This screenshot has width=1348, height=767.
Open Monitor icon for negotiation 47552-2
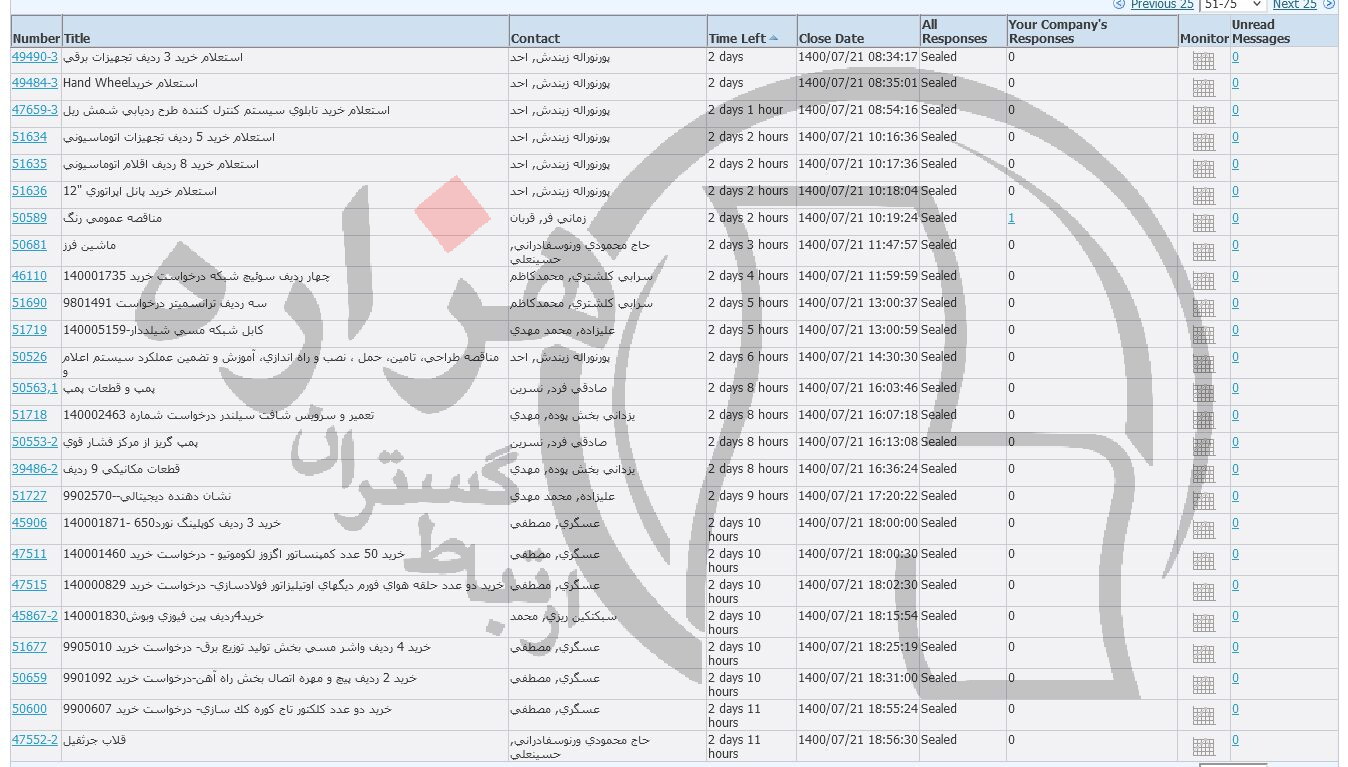(x=1203, y=745)
